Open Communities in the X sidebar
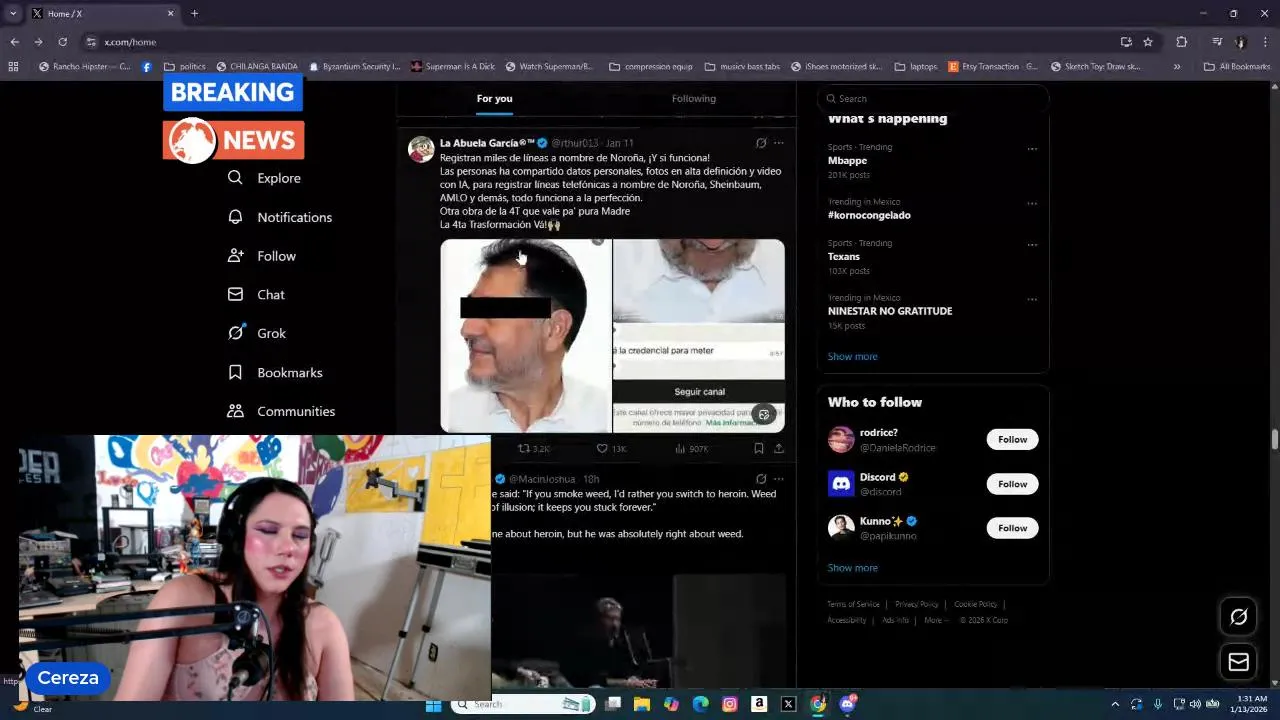1280x720 pixels. [x=281, y=411]
